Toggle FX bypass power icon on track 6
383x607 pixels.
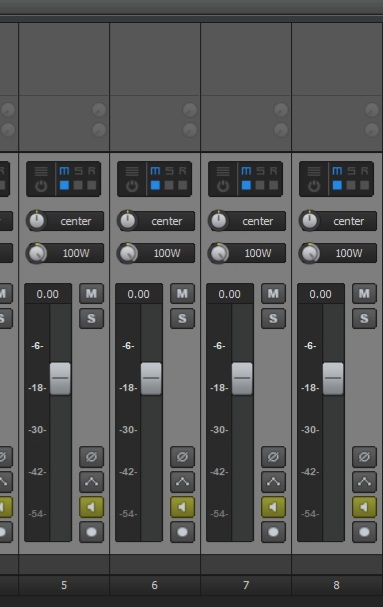coord(132,186)
